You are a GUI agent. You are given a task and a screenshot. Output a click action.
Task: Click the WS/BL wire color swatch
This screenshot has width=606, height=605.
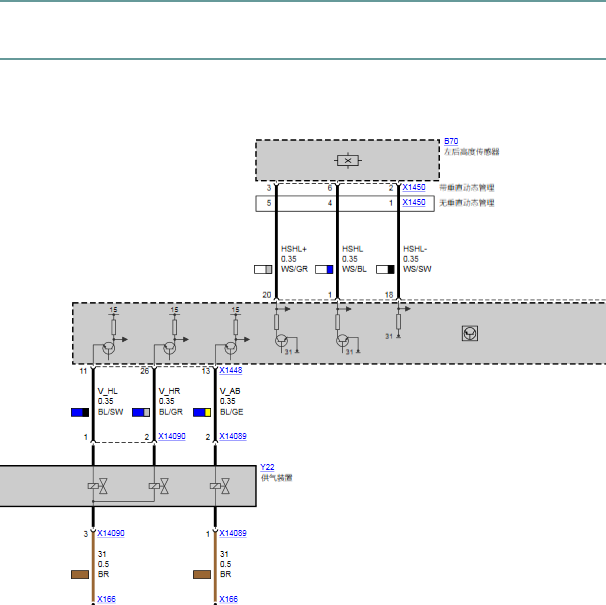click(324, 269)
